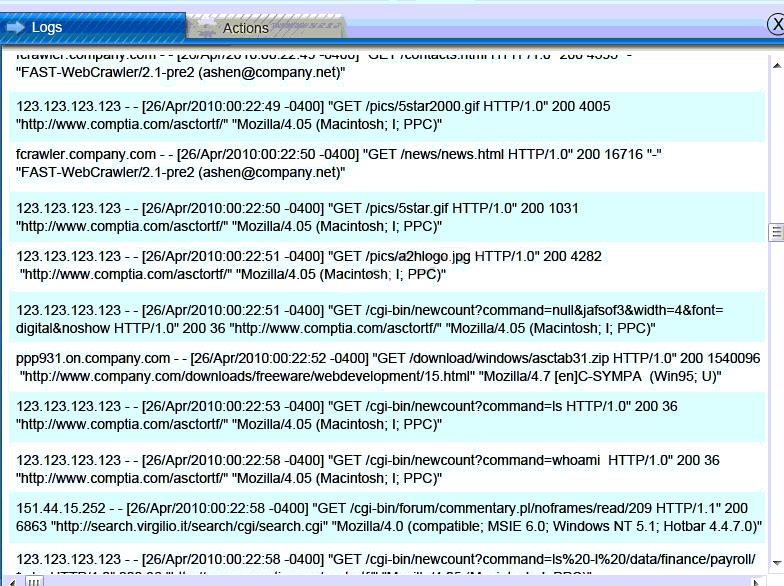Close the log viewer with X button
The width and height of the screenshot is (784, 586).
click(775, 24)
